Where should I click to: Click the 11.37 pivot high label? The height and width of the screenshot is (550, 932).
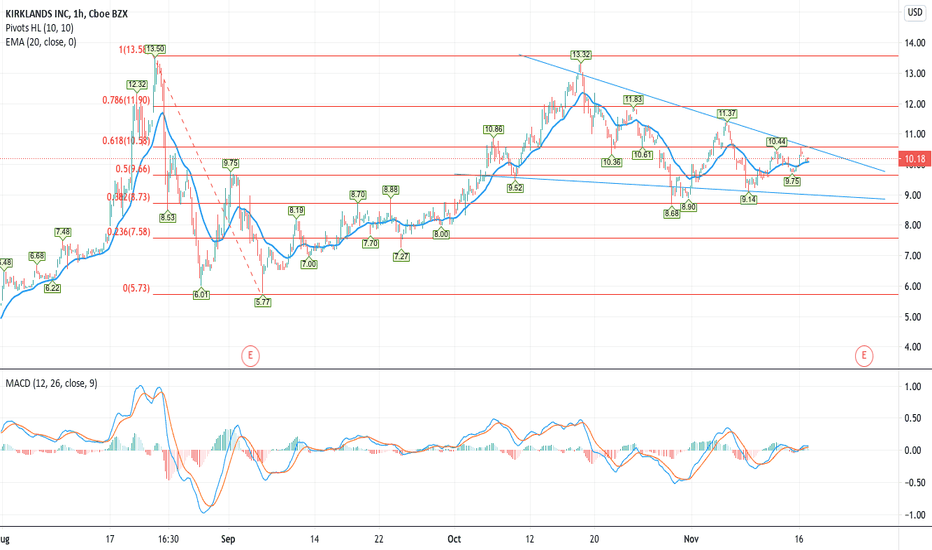click(x=727, y=113)
